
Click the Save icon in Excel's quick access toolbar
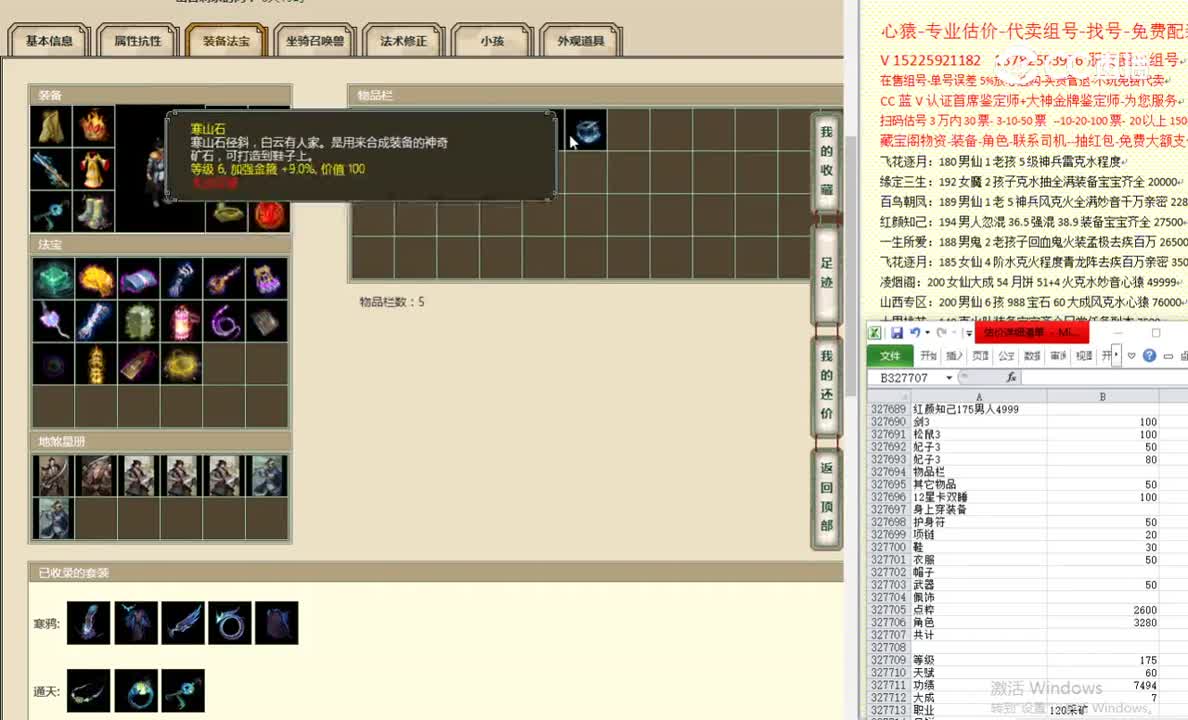[897, 332]
